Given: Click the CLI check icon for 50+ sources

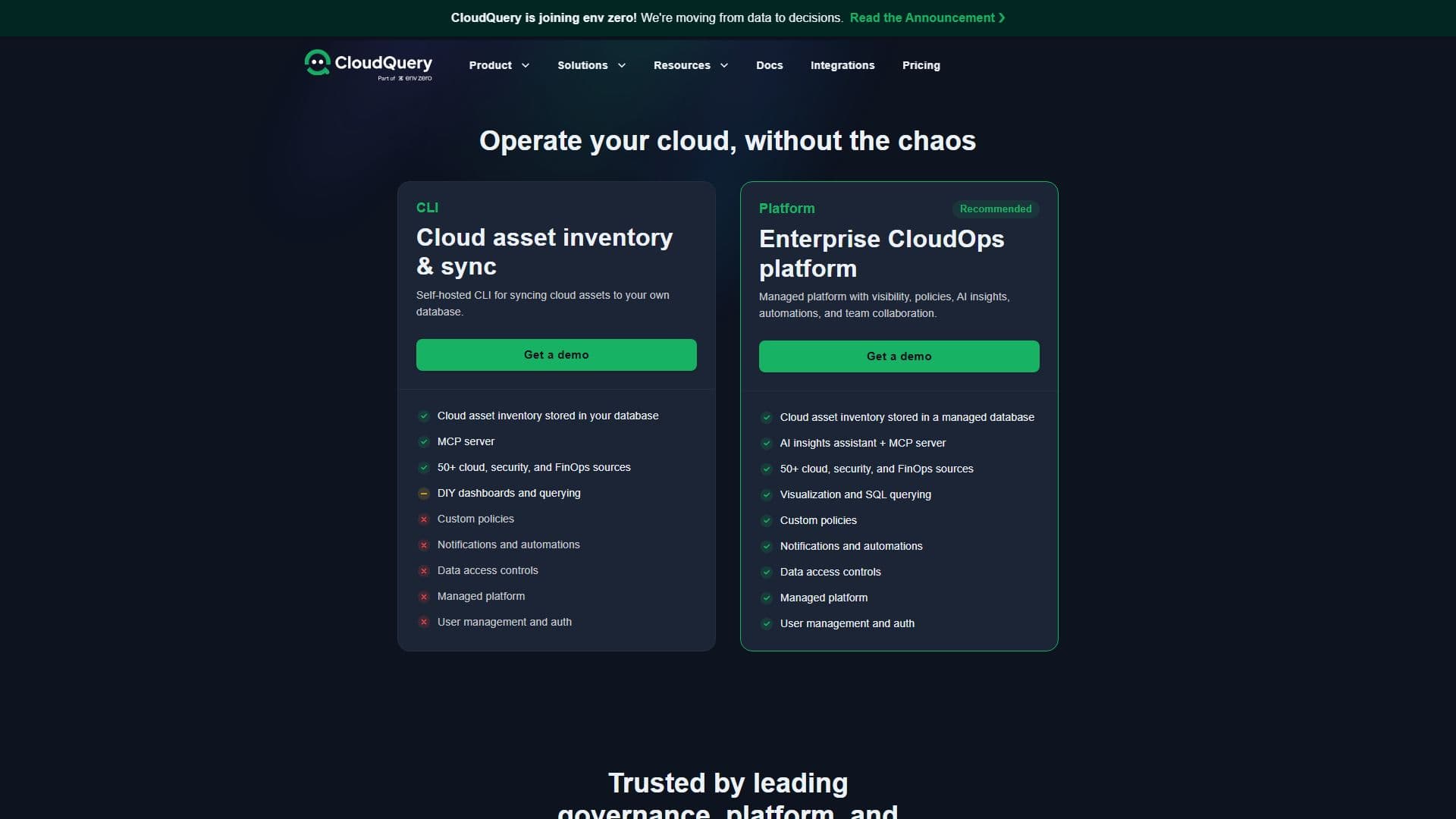Looking at the screenshot, I should [424, 468].
